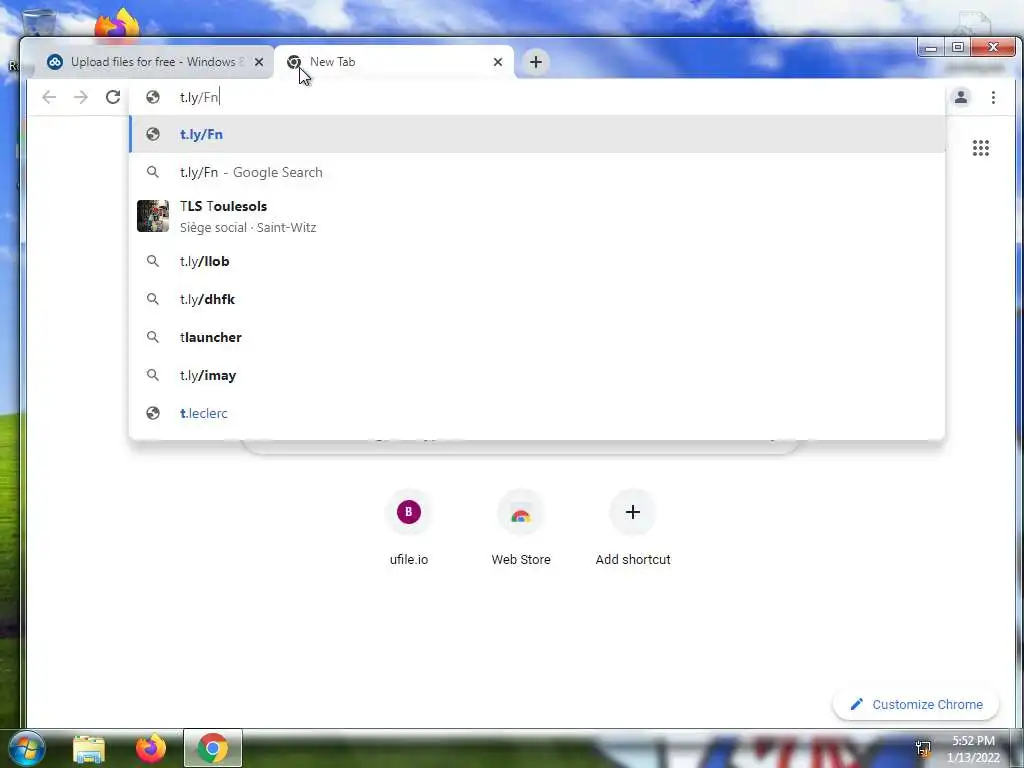Select TLS Toulesols suggestion
1024x768 pixels.
pos(537,216)
